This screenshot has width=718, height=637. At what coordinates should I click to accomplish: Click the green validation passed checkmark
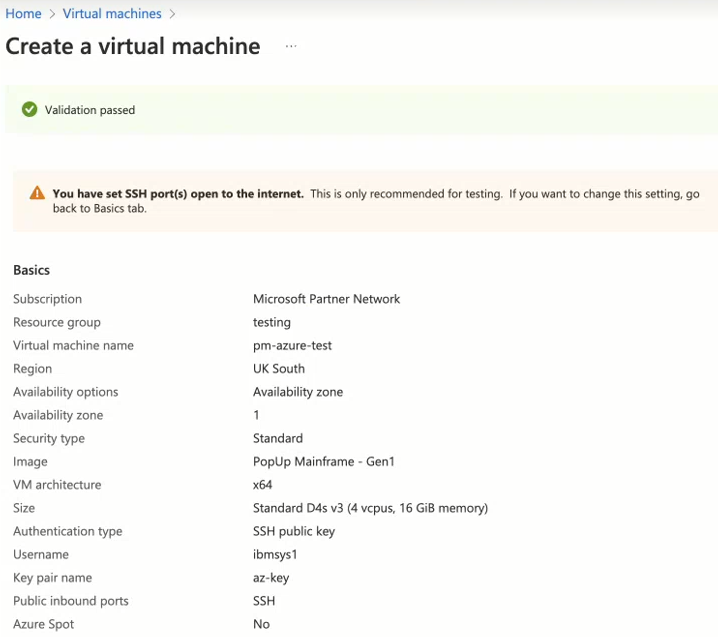tap(30, 109)
